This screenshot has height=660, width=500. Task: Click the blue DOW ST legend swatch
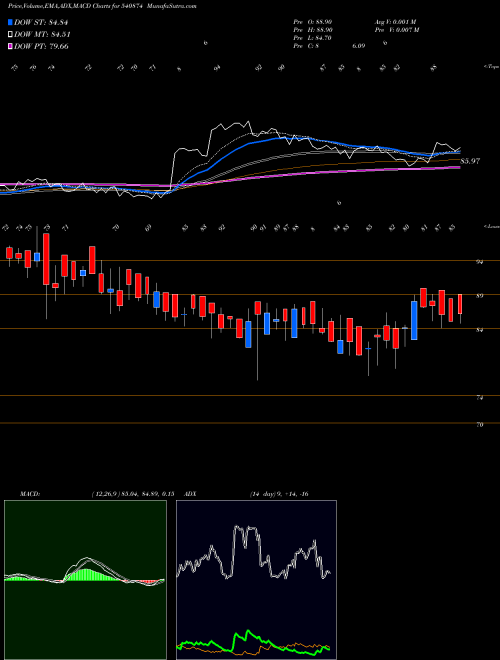click(11, 23)
